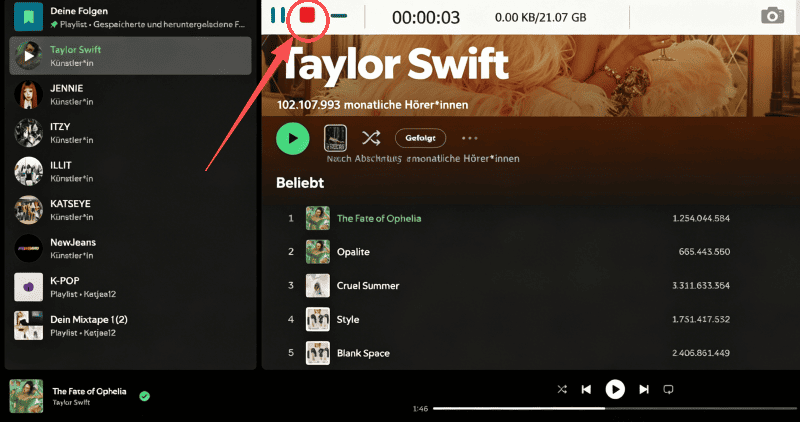This screenshot has width=800, height=422.
Task: Open Dein Mixtape 1 (2) playlist
Action: [x=130, y=326]
